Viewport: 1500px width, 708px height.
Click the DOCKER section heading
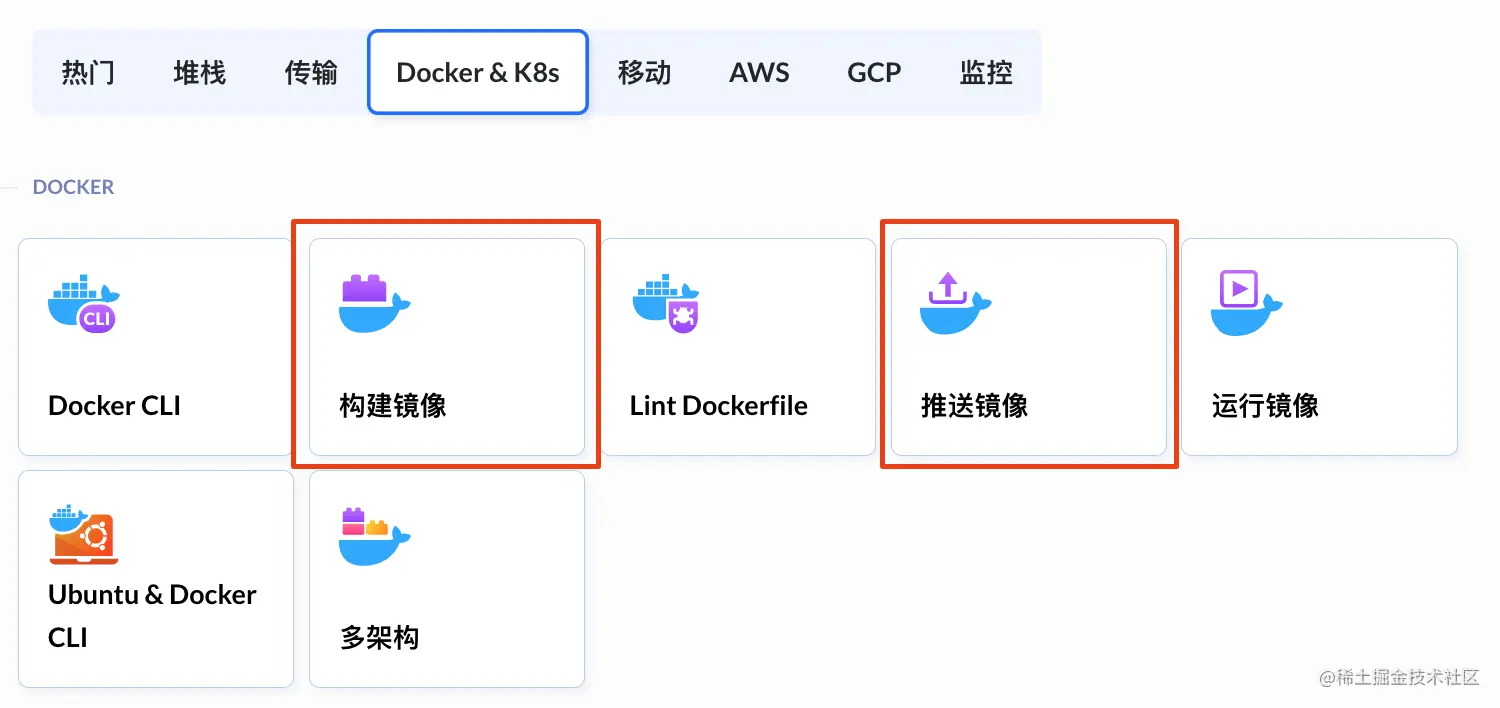coord(73,187)
